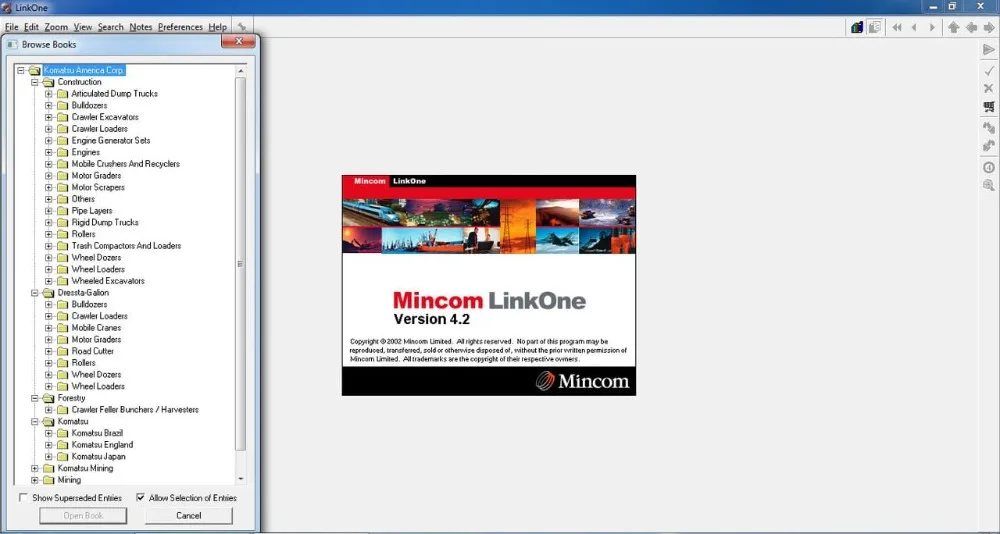
Task: Click the magnifier zoom icon in side toolbar
Action: pos(989,185)
